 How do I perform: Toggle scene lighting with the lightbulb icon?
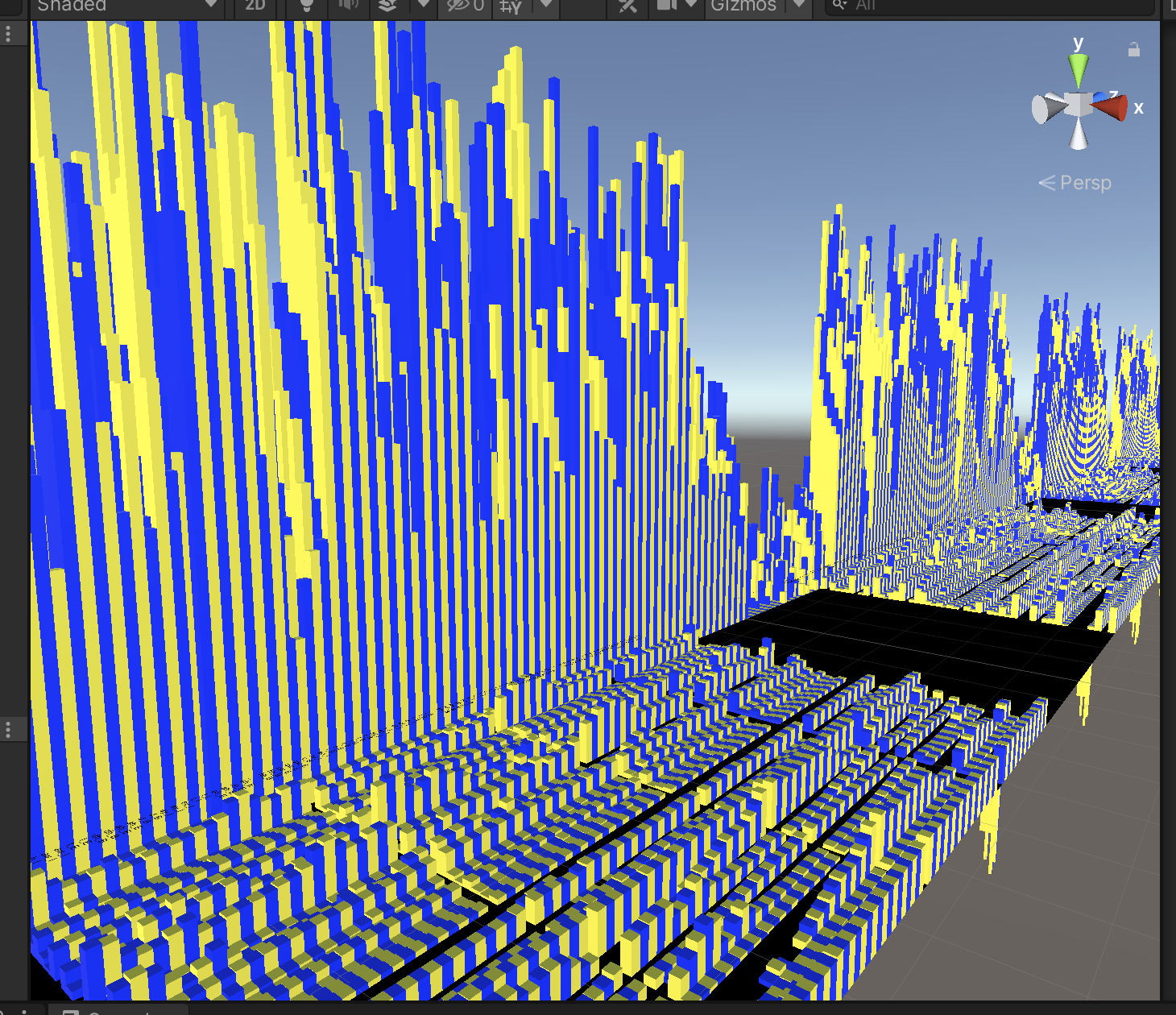click(307, 6)
